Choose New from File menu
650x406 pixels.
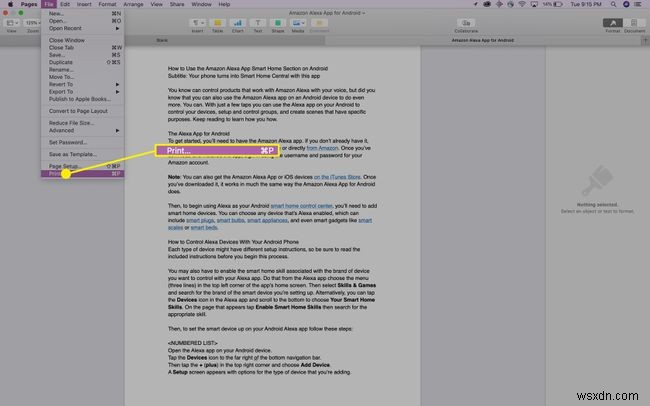pos(82,13)
